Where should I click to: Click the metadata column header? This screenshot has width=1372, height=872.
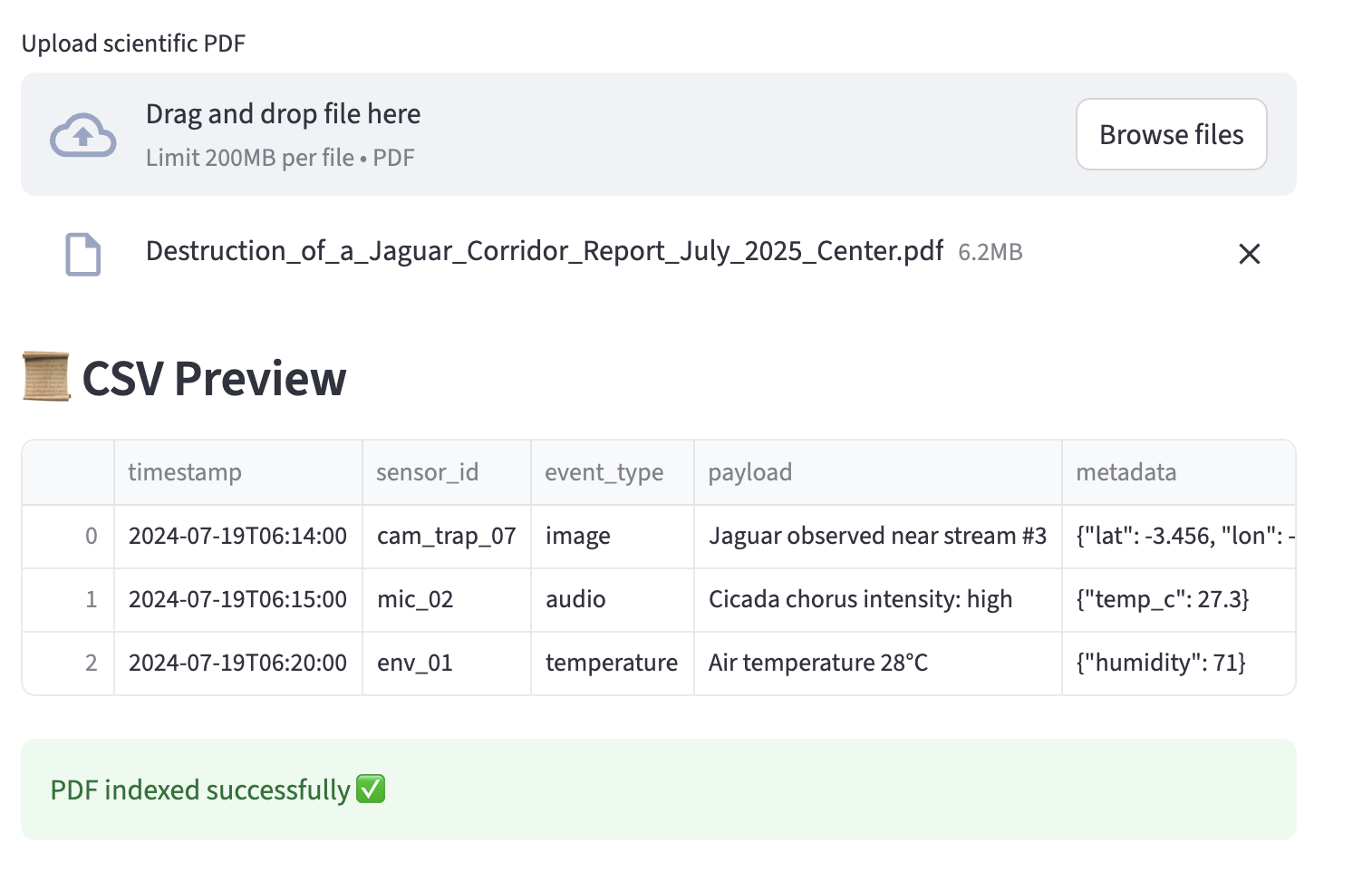pos(1126,472)
